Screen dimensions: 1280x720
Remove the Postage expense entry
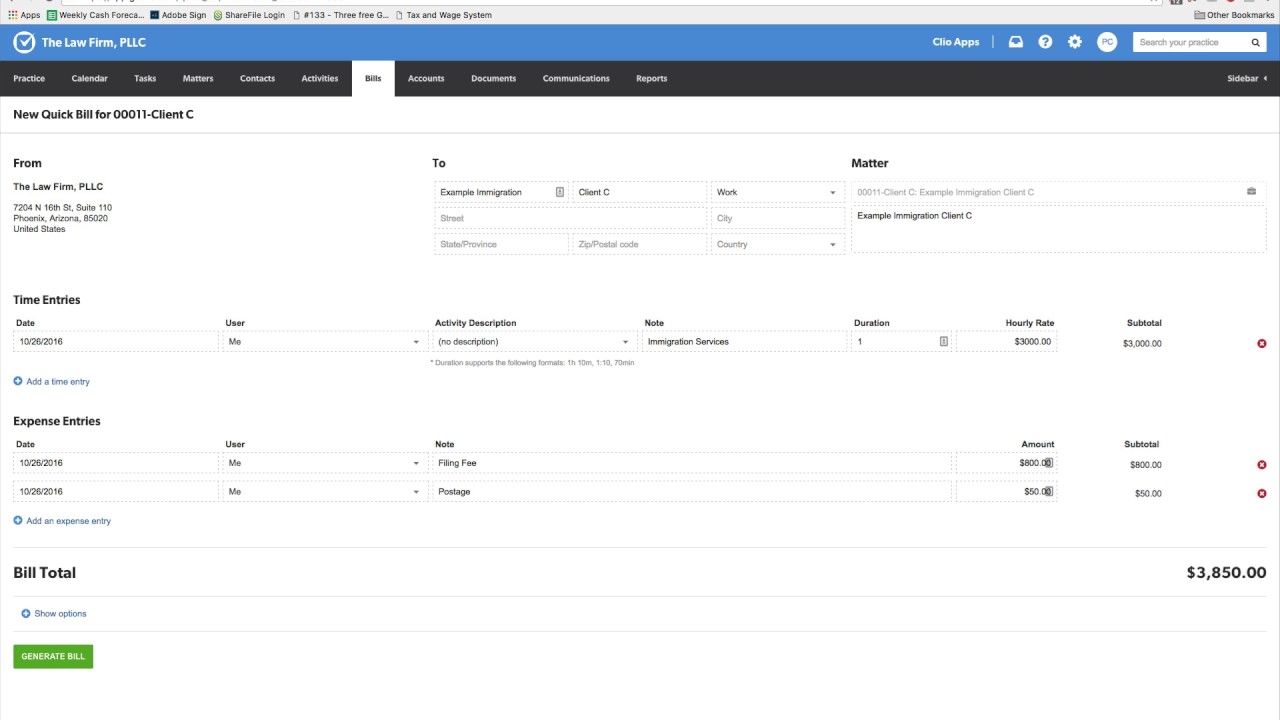(1262, 493)
